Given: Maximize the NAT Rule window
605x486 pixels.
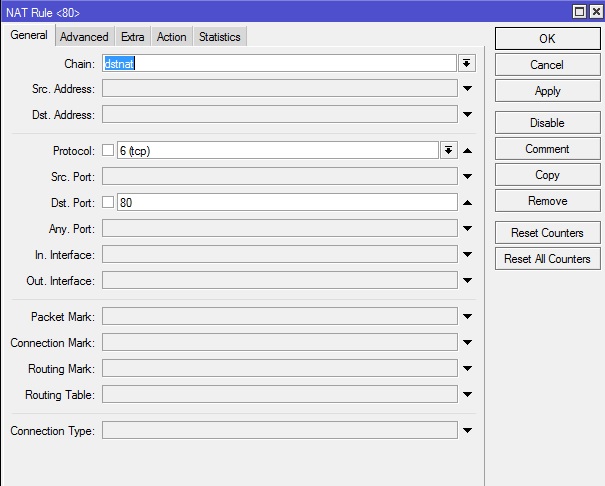Looking at the screenshot, I should point(579,12).
